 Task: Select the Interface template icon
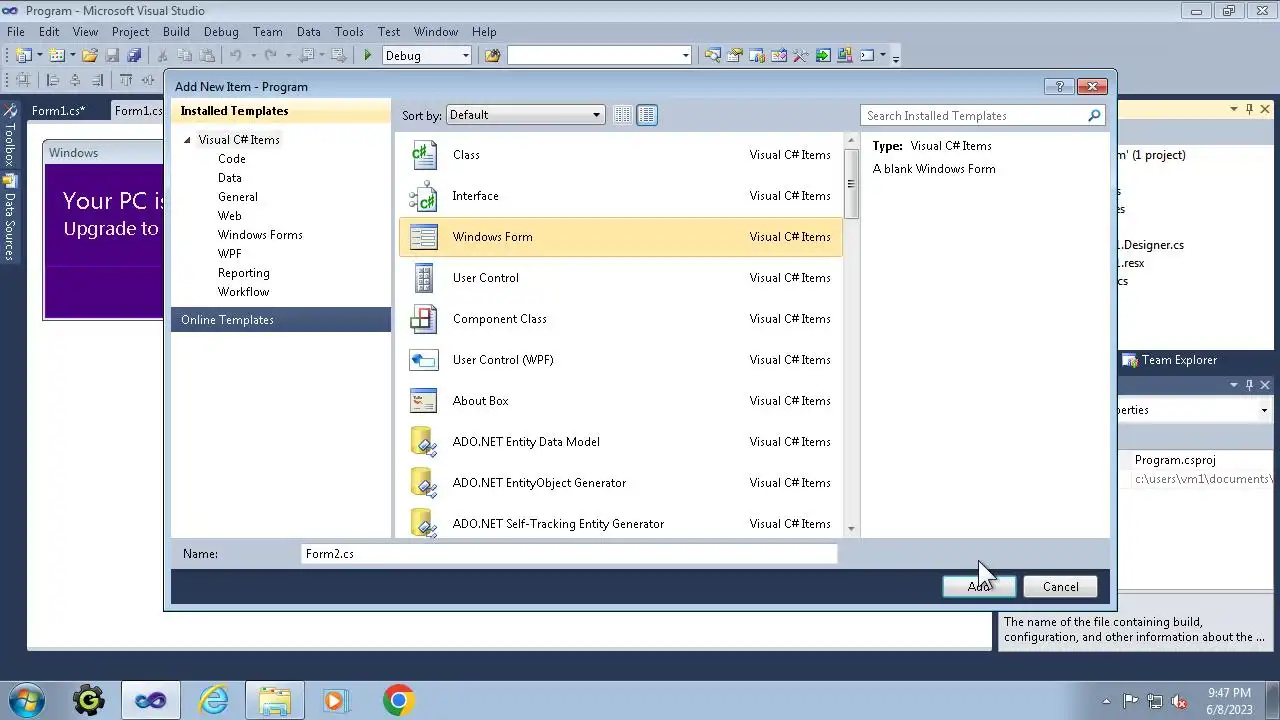pos(424,196)
